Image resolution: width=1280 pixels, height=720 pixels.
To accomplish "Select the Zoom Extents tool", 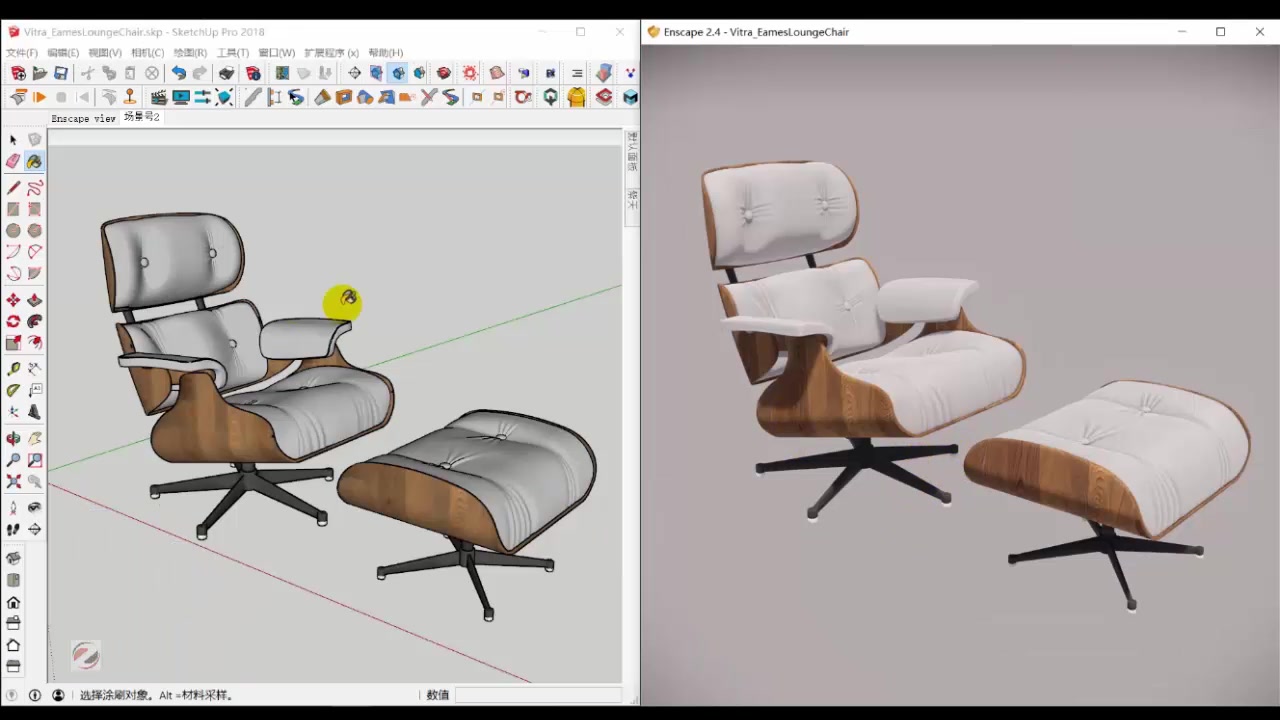I will click(x=13, y=481).
